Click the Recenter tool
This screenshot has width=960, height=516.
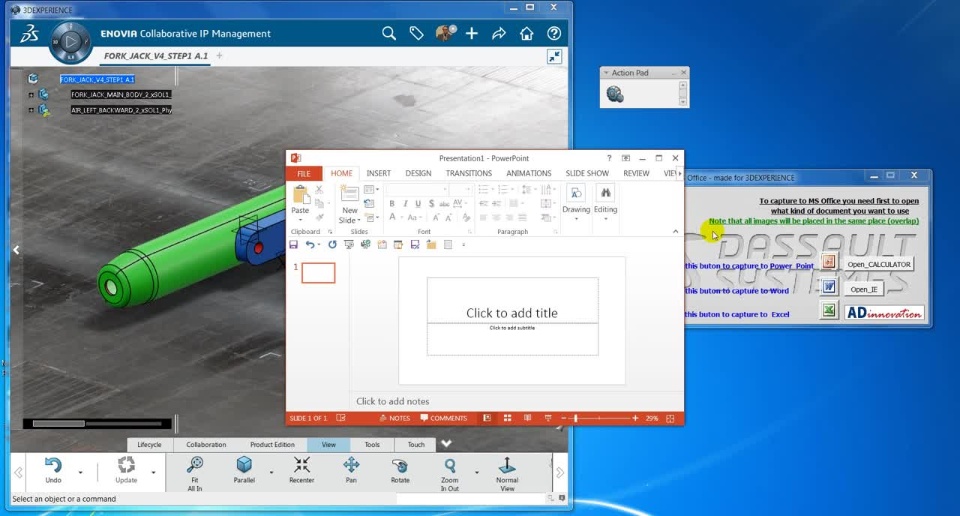point(301,470)
